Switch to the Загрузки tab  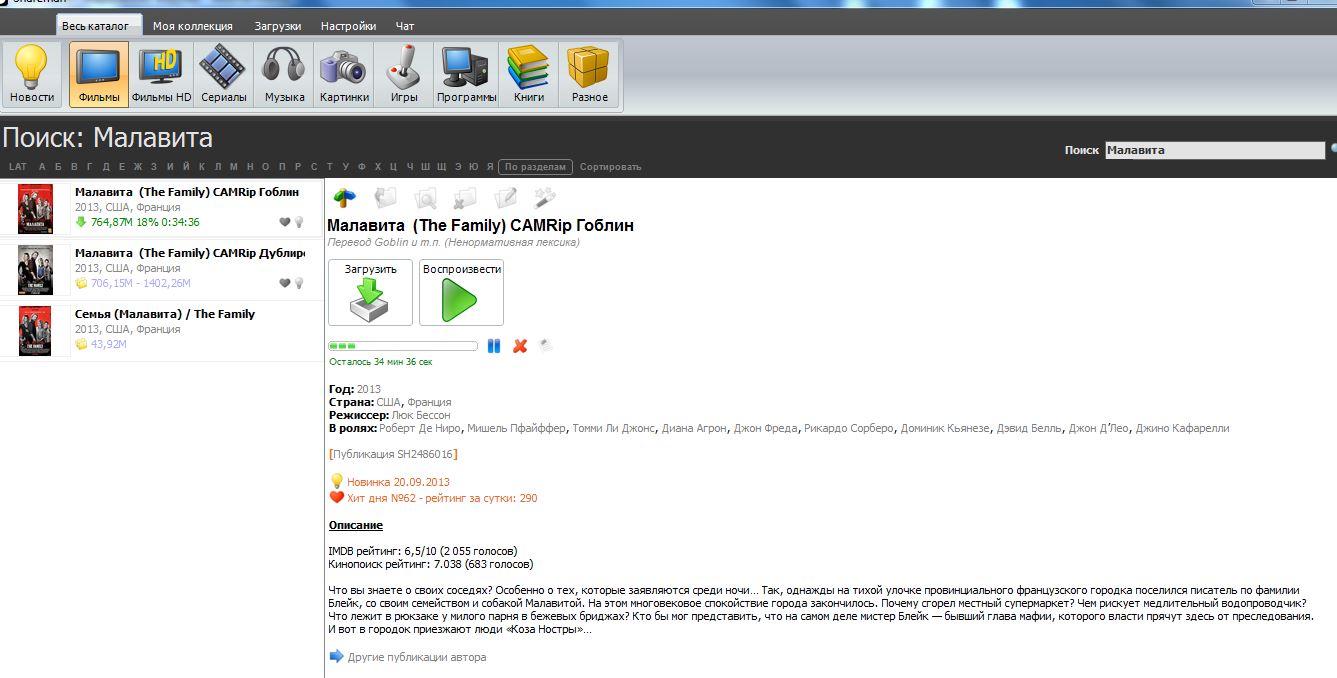tap(277, 26)
